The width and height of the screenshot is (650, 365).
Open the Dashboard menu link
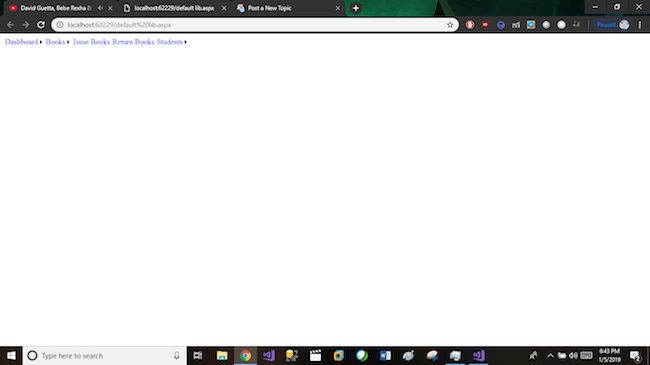21,42
